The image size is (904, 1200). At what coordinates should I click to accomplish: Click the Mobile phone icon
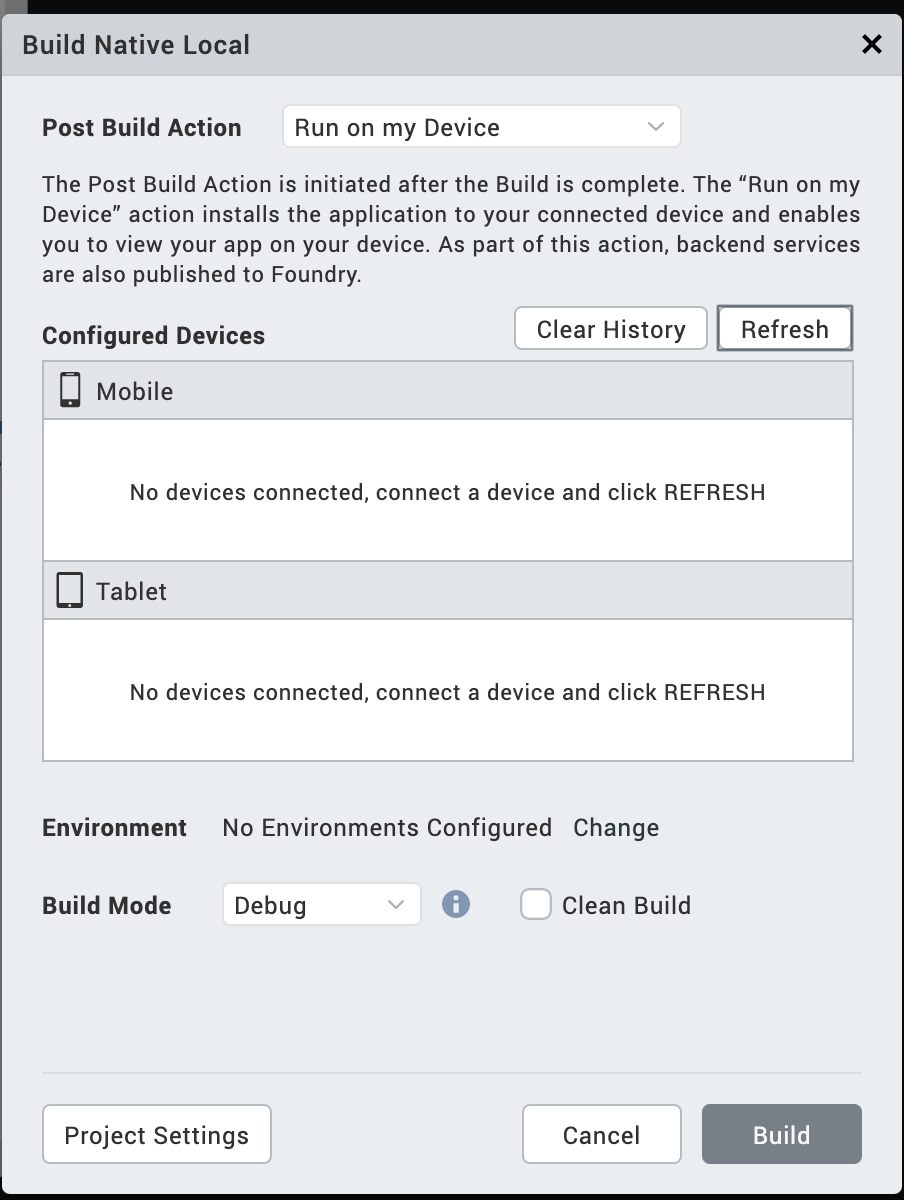(x=70, y=390)
